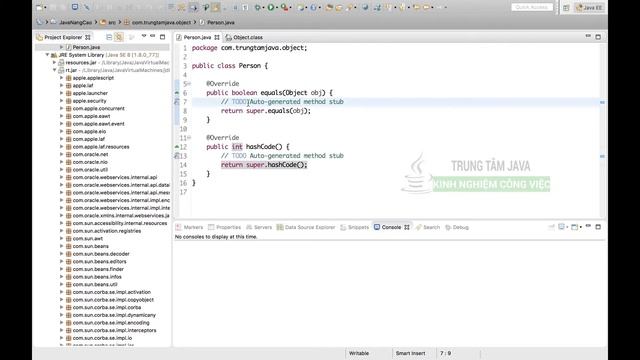Collapse all in Project Explorer
Screen dimensions: 640x360
click(x=109, y=37)
